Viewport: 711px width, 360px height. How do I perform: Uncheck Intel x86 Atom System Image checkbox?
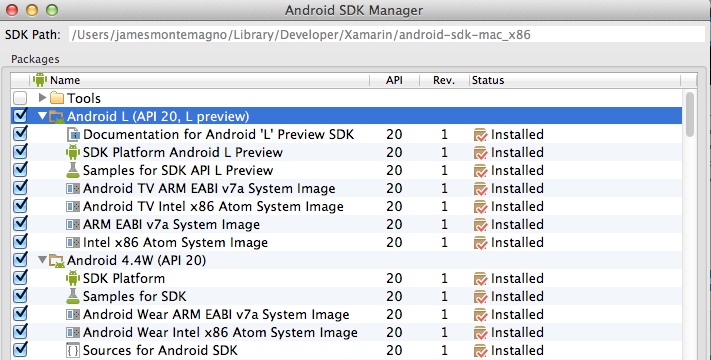[20, 242]
